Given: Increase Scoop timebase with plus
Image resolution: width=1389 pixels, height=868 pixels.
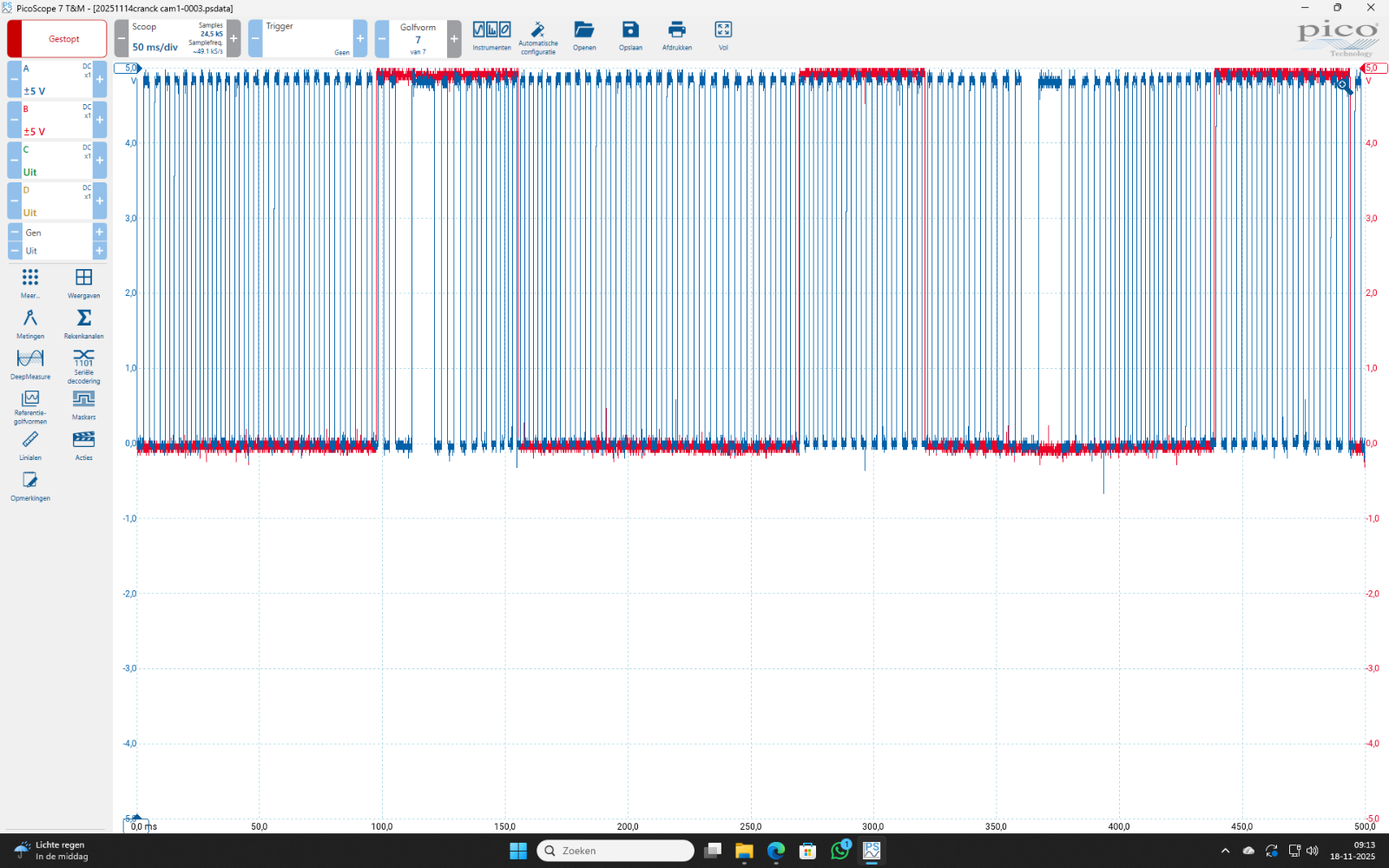Looking at the screenshot, I should pyautogui.click(x=234, y=39).
